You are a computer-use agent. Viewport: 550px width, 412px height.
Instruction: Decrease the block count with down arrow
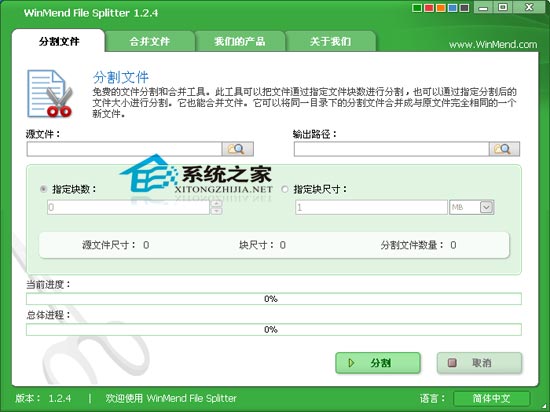[216, 211]
